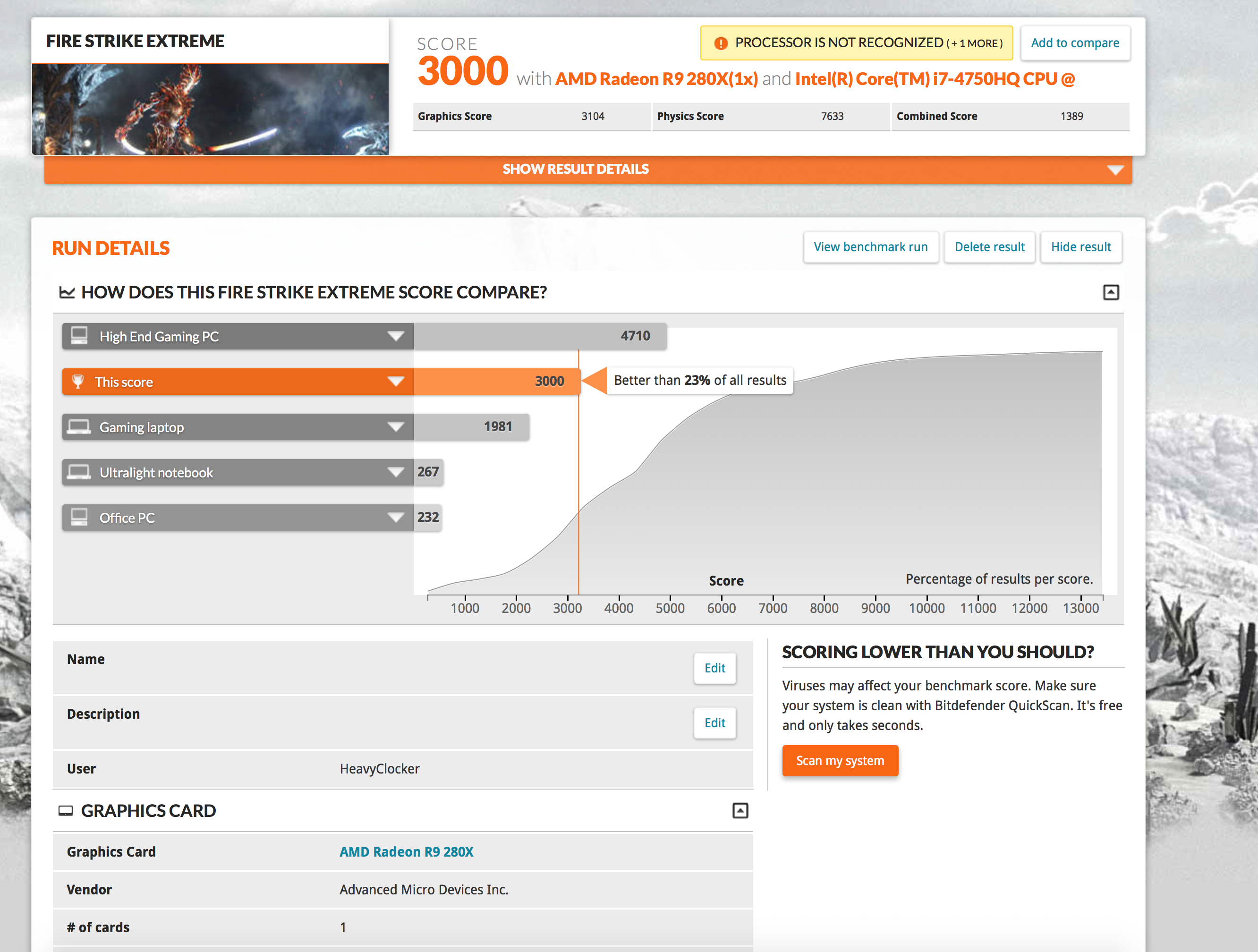Click 'Percentage of results per score.' caption
1258x952 pixels.
(x=999, y=579)
